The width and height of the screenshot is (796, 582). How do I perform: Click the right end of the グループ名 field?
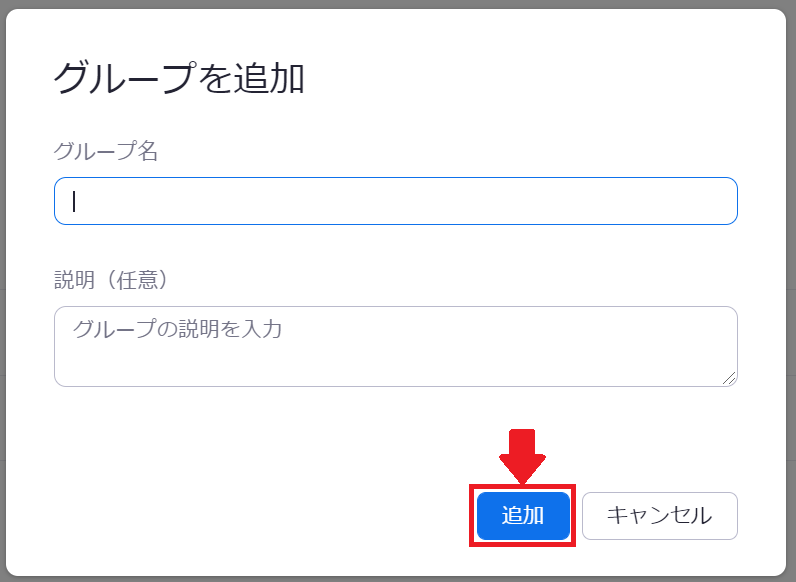(x=711, y=201)
